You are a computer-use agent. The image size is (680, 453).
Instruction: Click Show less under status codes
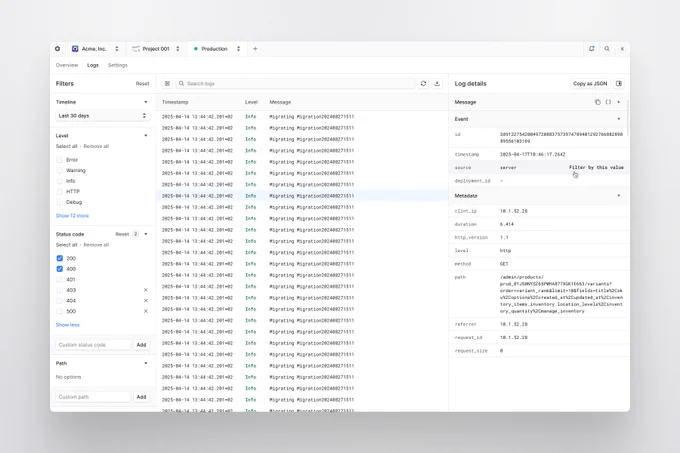point(68,325)
